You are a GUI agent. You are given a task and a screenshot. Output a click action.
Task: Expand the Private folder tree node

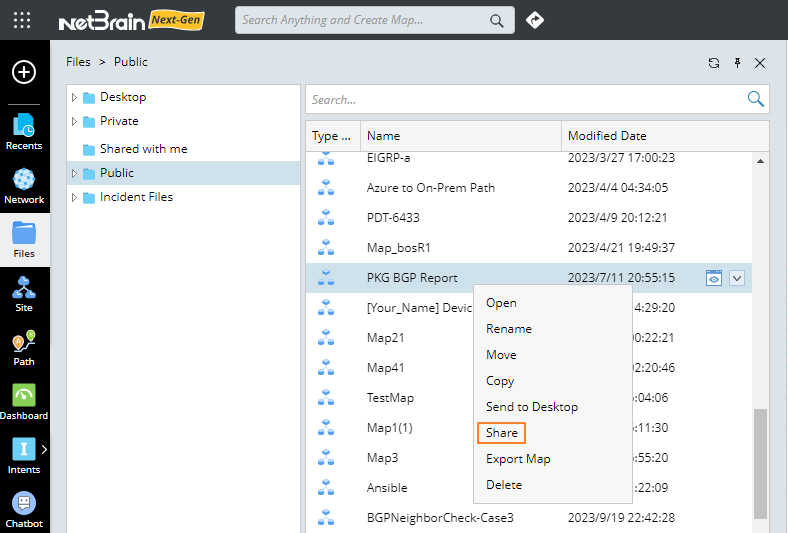pyautogui.click(x=74, y=121)
